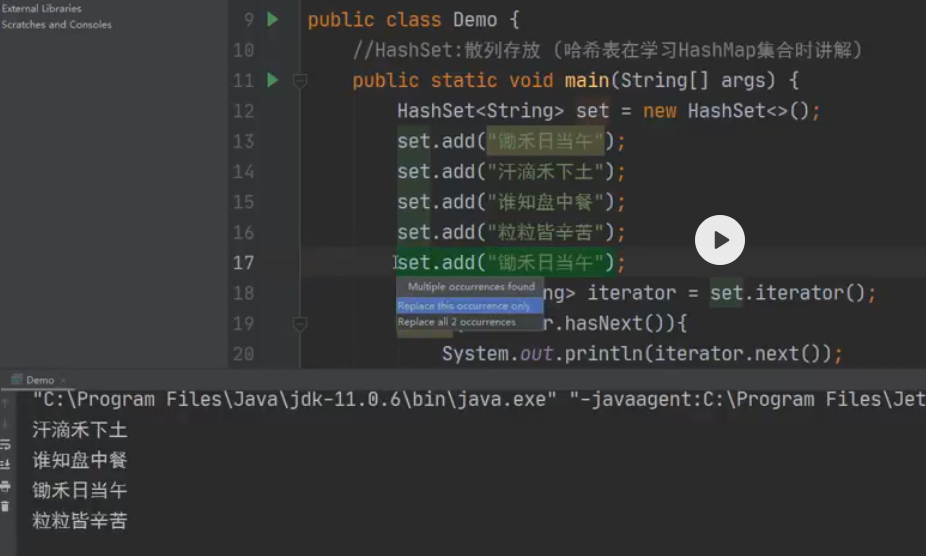Viewport: 926px width, 556px height.
Task: Clear the console with the trash icon
Action: pos(5,506)
